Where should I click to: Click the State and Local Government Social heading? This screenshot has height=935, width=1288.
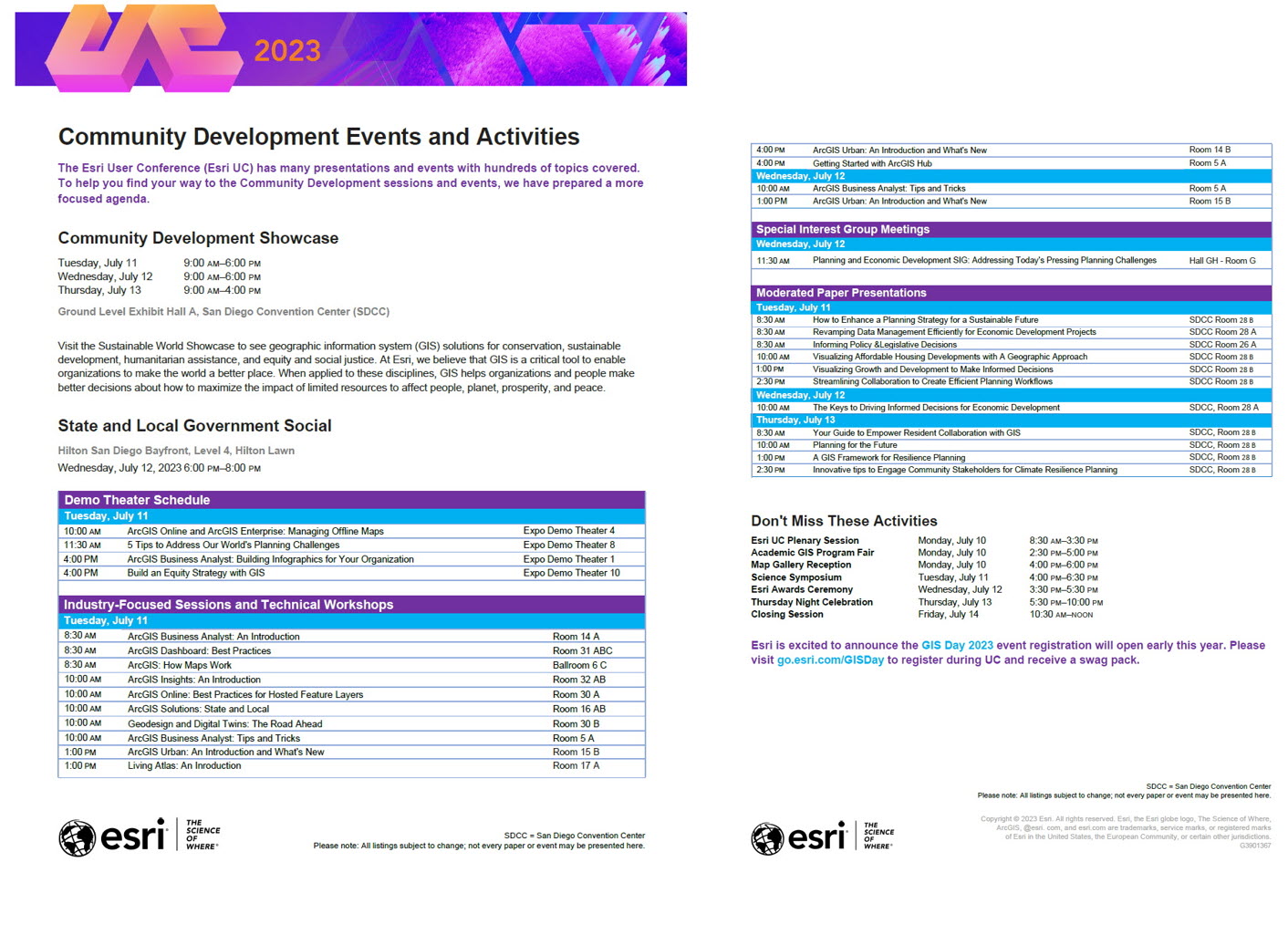point(194,425)
